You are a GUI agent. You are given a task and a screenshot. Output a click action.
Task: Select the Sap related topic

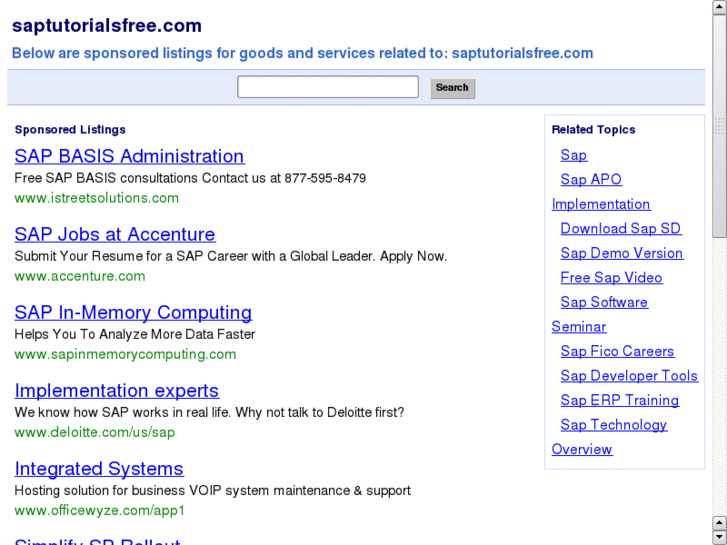coord(574,155)
